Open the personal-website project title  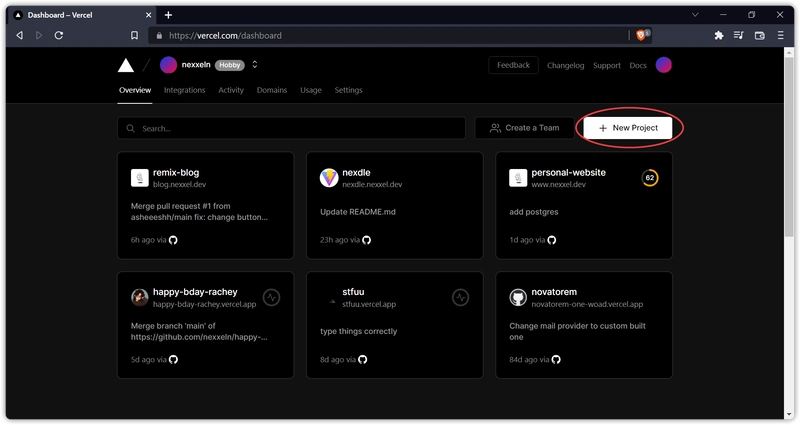coord(568,172)
